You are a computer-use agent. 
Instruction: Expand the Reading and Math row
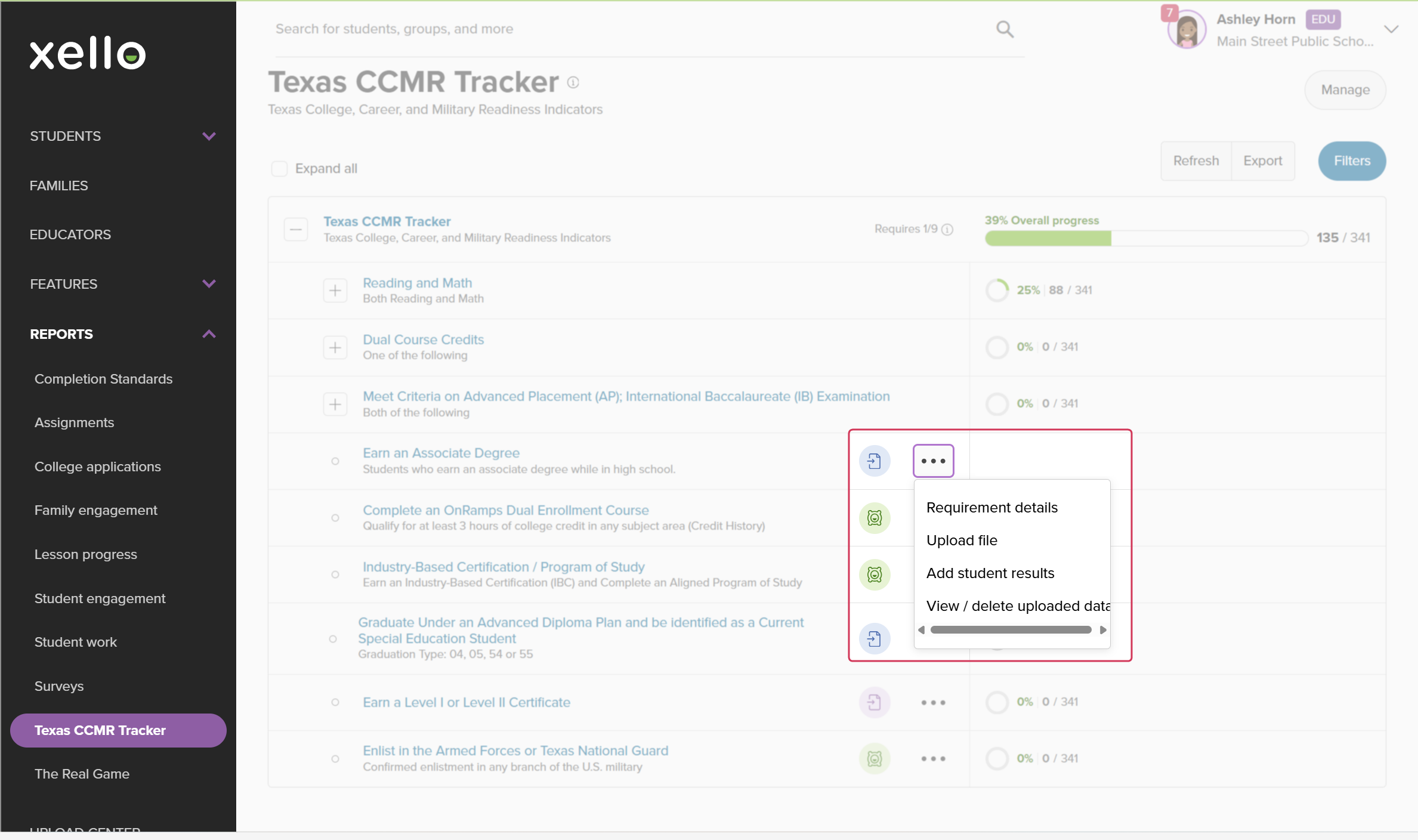[335, 291]
